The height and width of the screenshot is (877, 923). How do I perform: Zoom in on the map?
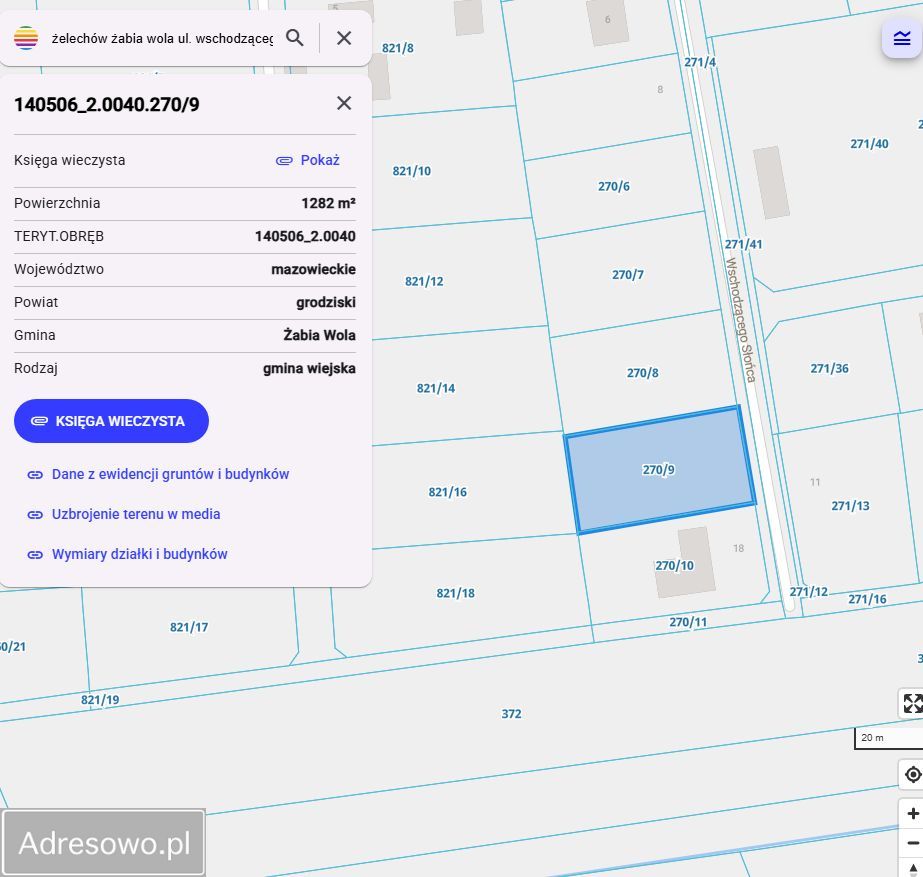pyautogui.click(x=911, y=814)
